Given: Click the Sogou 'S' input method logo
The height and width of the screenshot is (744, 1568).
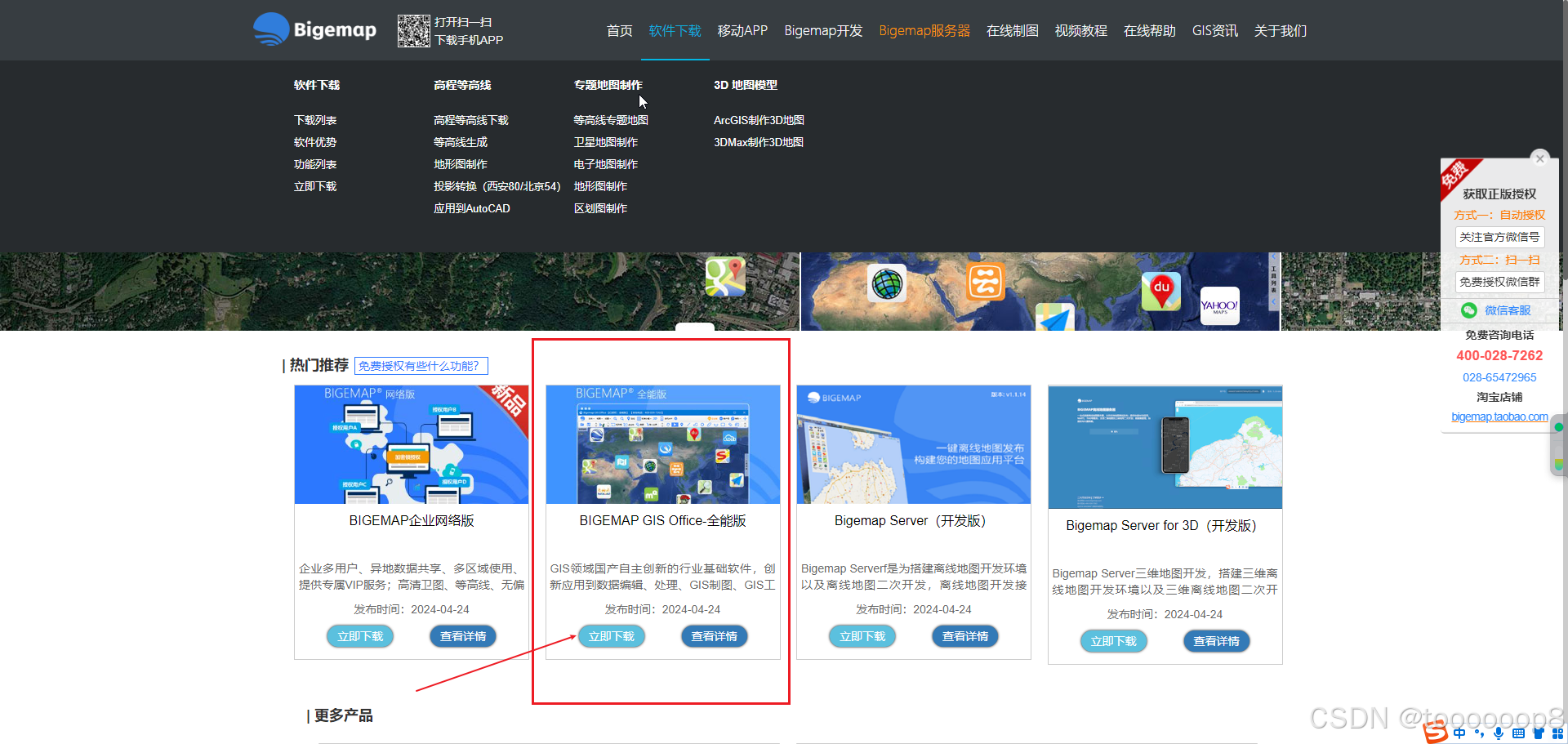Looking at the screenshot, I should click(1437, 733).
